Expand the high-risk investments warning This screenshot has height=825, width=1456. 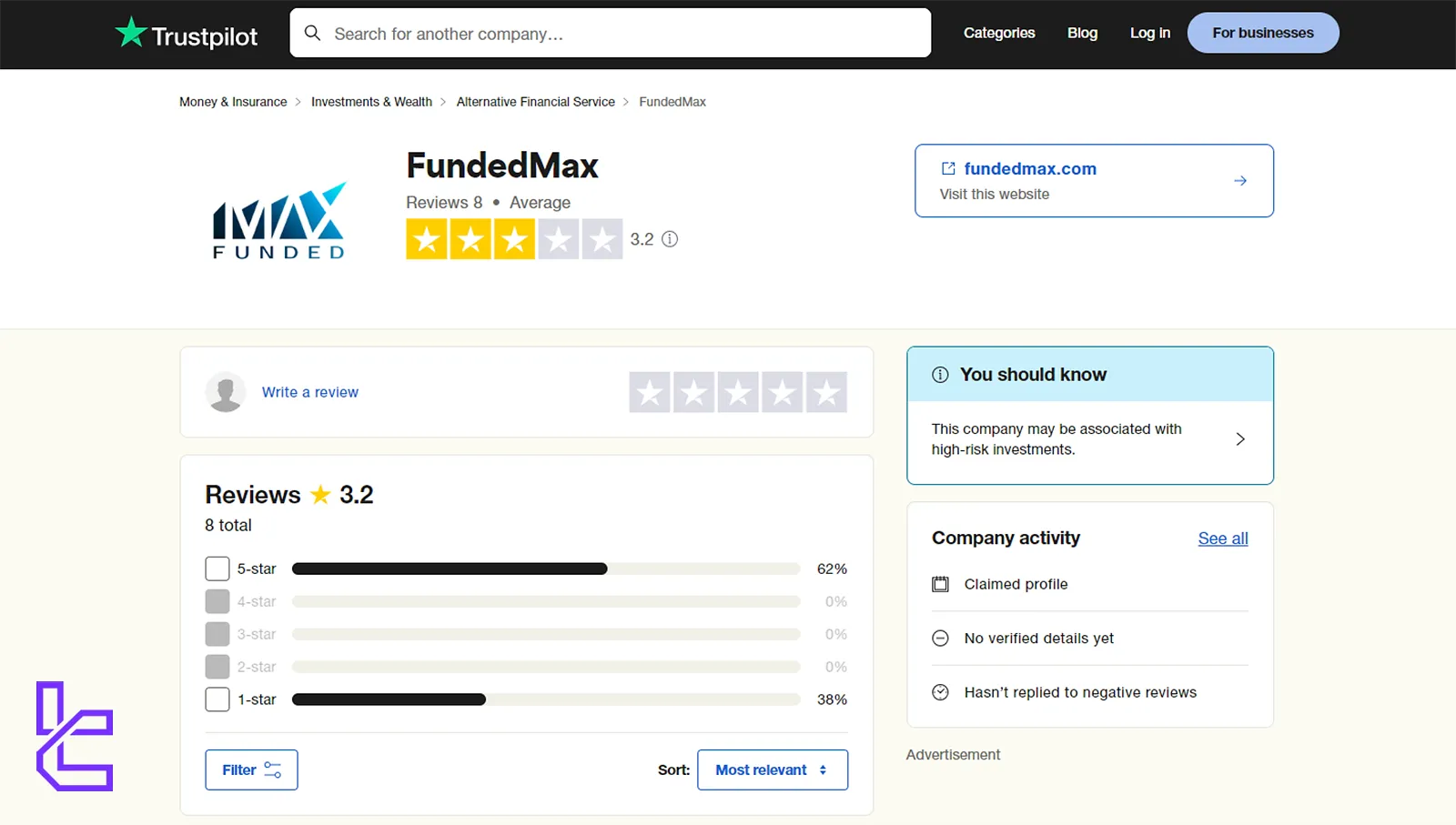pos(1240,438)
